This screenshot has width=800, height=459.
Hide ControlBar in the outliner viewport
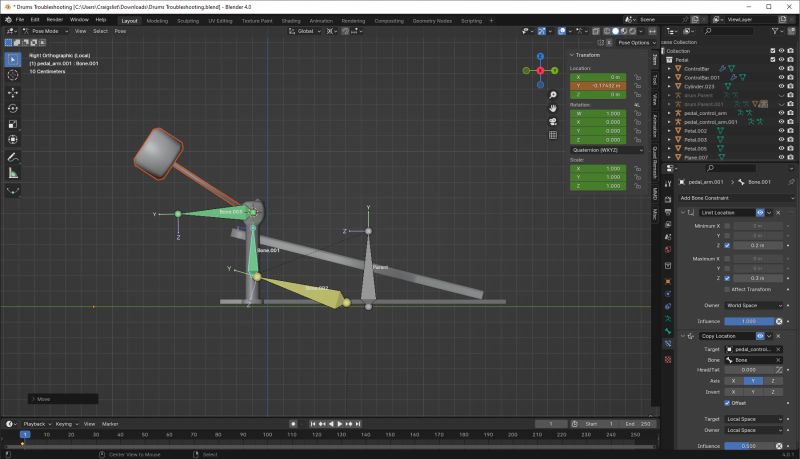click(781, 69)
